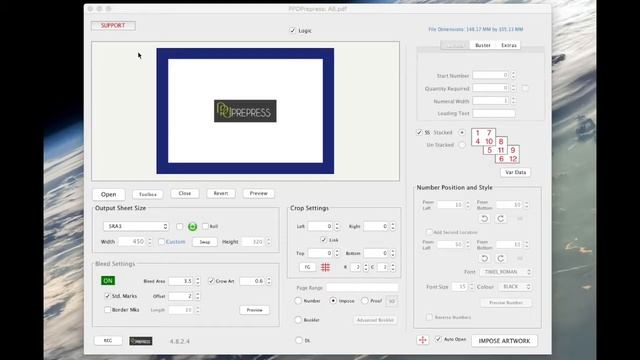Click the FG button
The width and height of the screenshot is (640, 360).
click(307, 267)
